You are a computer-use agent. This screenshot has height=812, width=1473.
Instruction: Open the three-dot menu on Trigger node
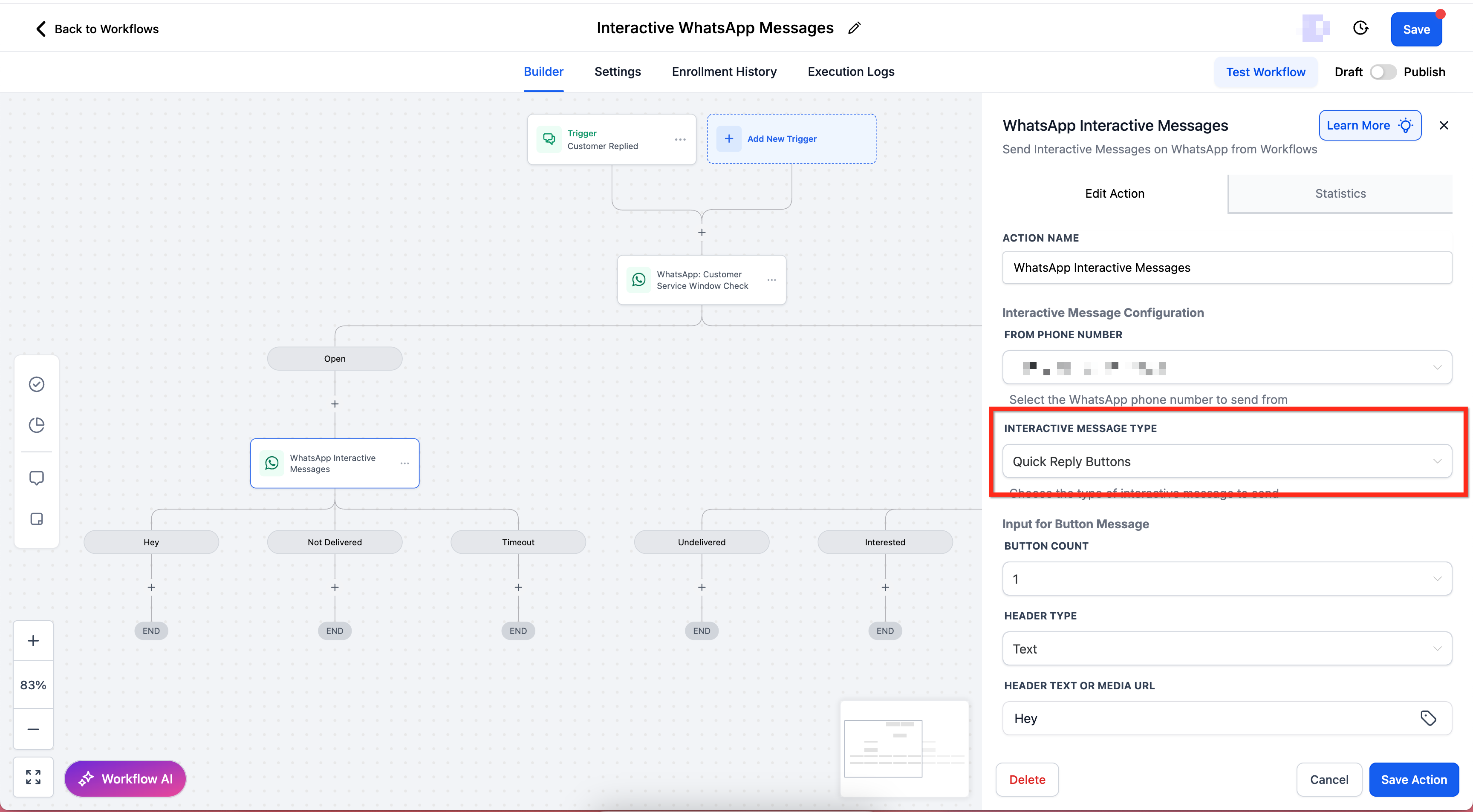tap(680, 139)
